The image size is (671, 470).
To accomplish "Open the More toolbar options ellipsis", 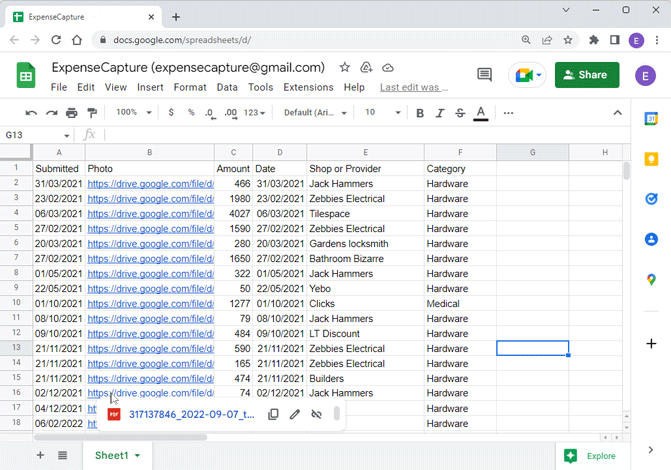I will point(508,113).
